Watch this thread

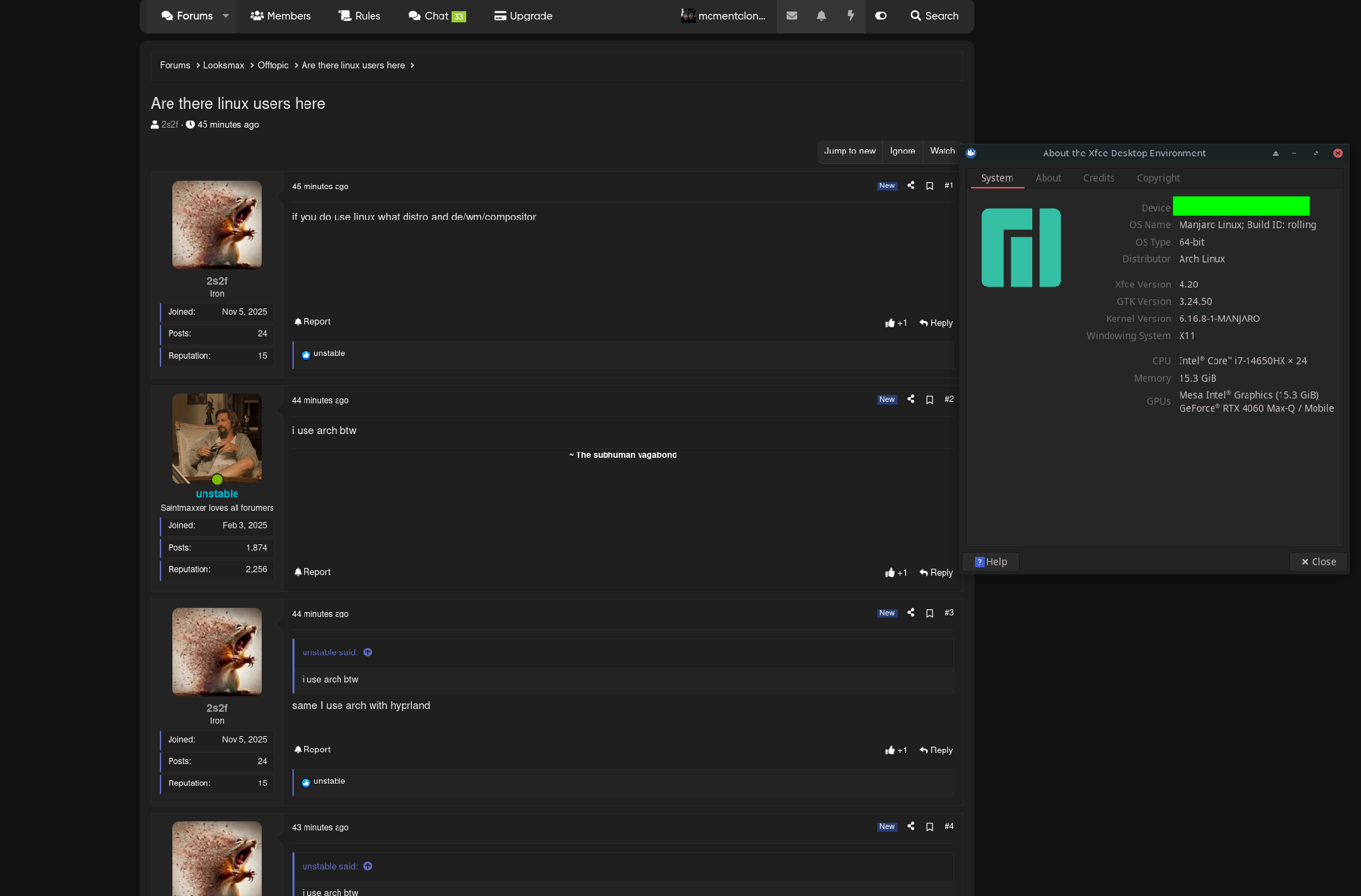pyautogui.click(x=942, y=151)
